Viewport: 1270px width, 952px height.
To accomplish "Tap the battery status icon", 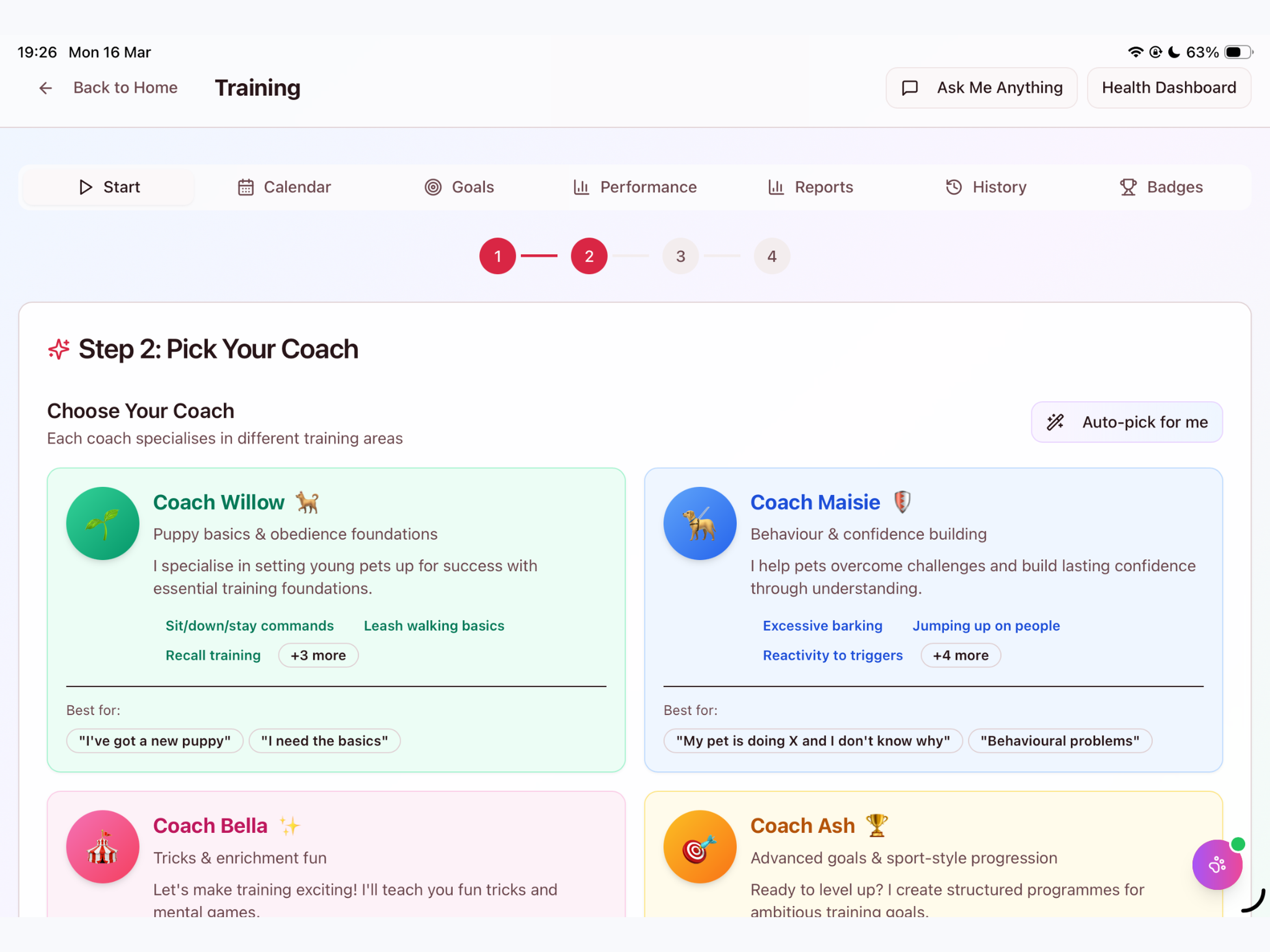I will point(1238,52).
